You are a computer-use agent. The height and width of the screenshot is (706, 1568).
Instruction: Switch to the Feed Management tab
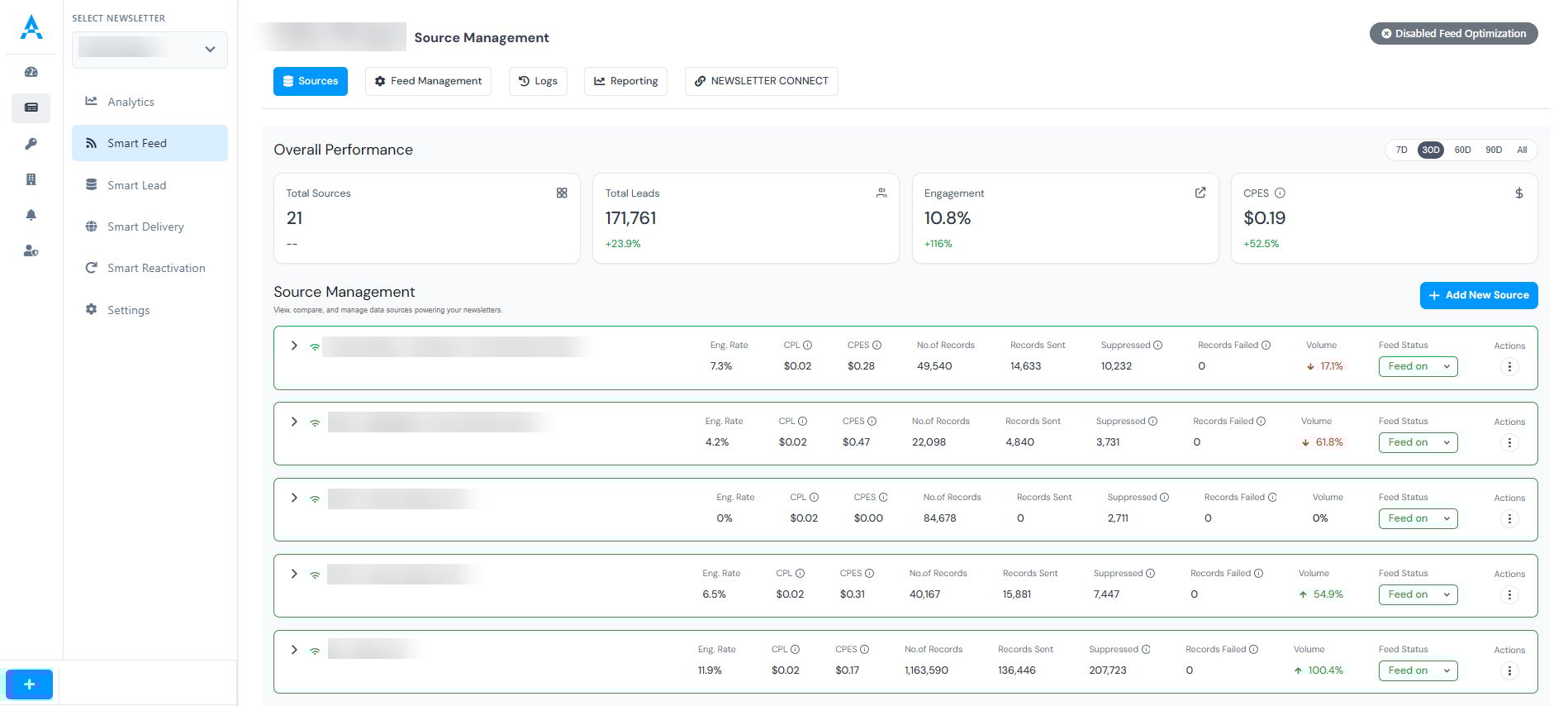pos(428,81)
